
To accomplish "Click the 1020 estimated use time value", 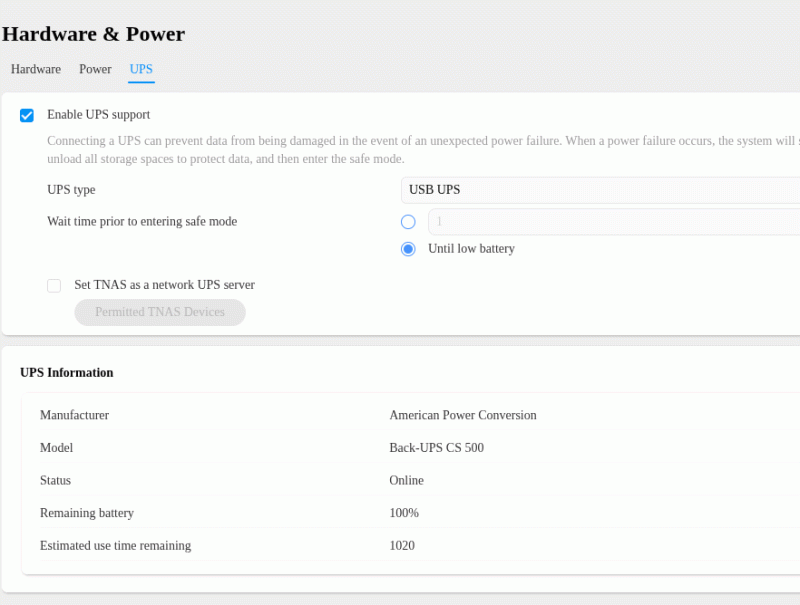I will coord(402,546).
